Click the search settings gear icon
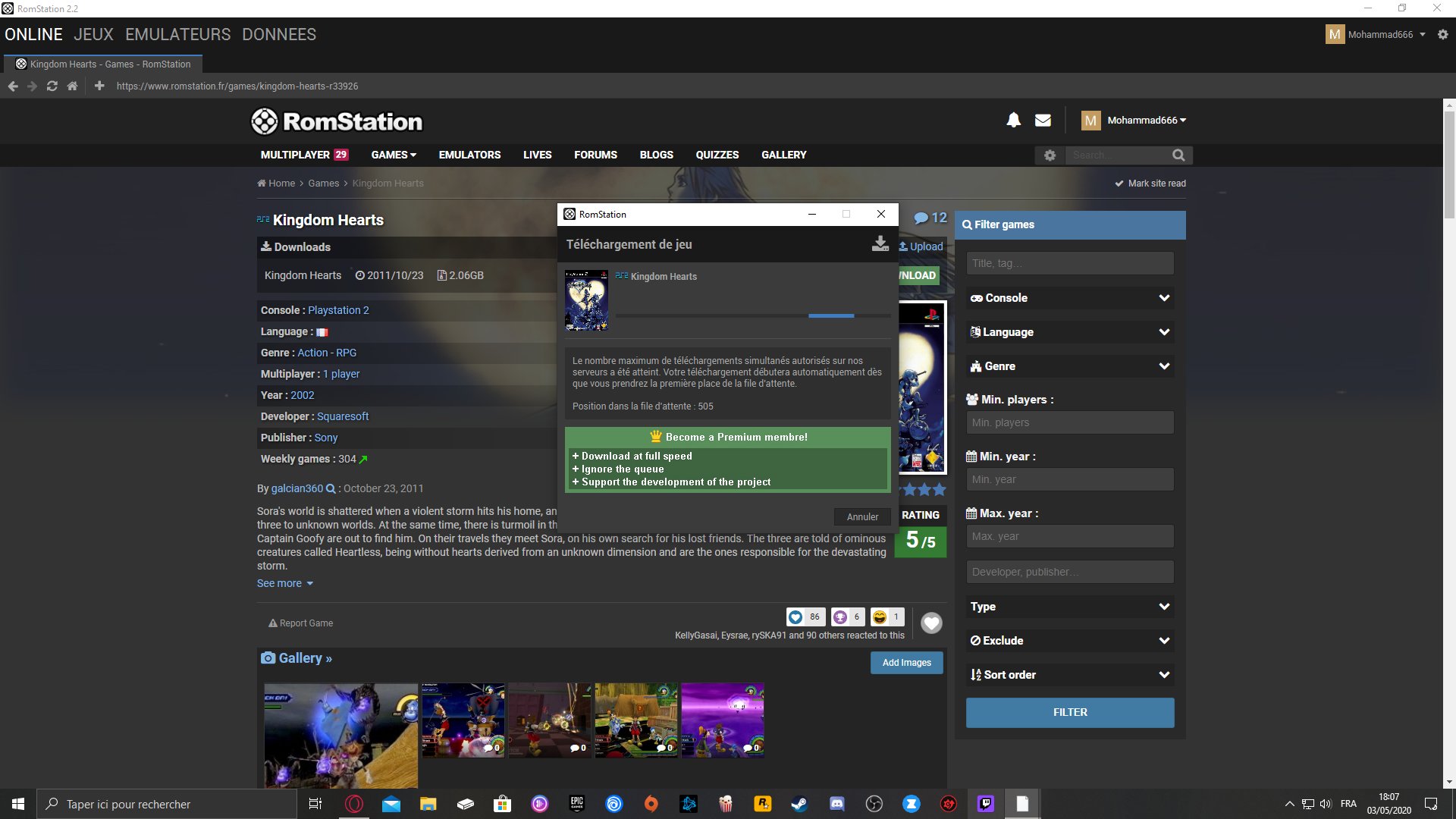Image resolution: width=1456 pixels, height=819 pixels. click(1050, 155)
